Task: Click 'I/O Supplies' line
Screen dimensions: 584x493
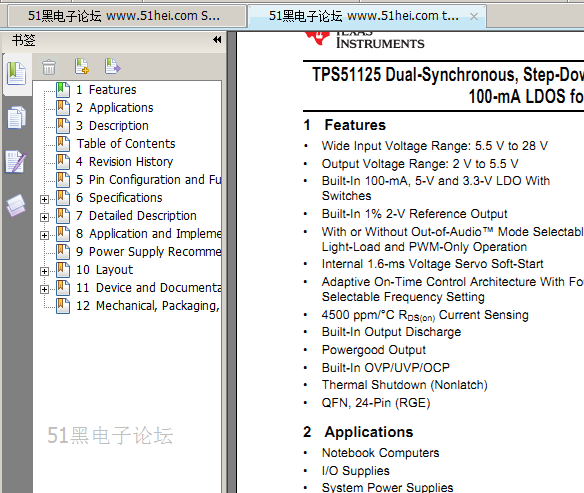Action: pos(356,471)
